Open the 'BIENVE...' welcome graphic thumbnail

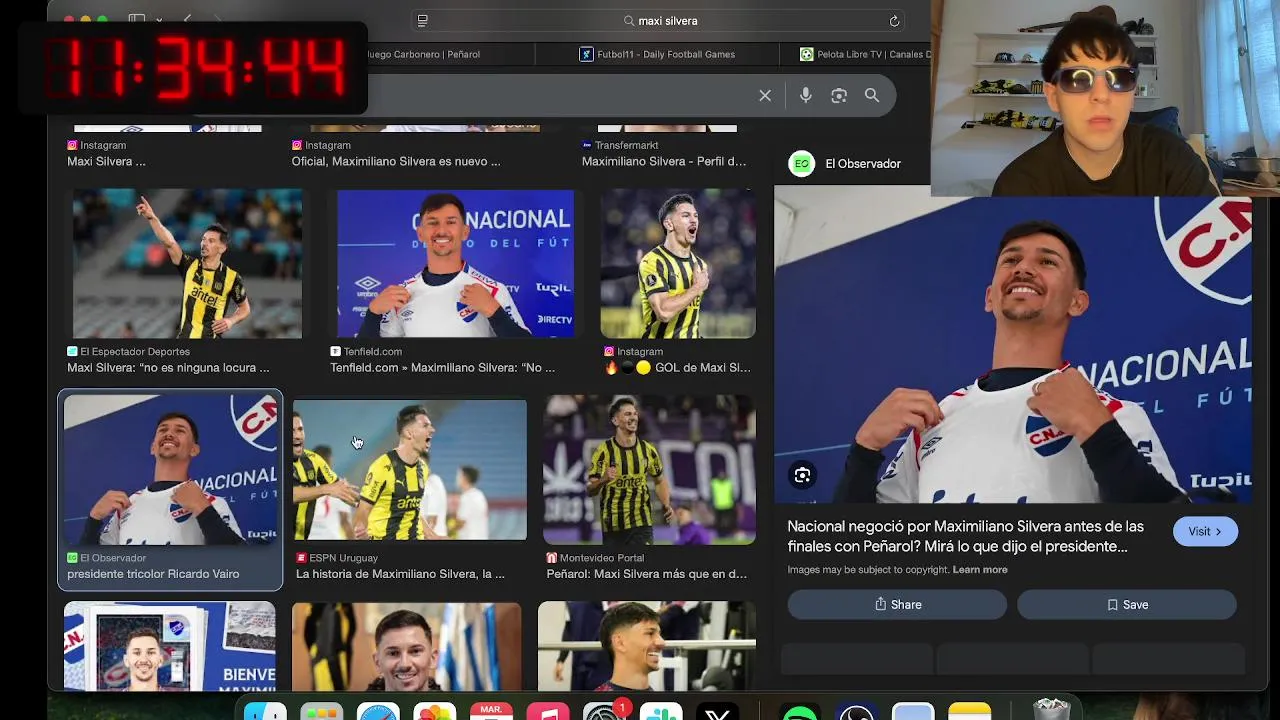pos(170,646)
